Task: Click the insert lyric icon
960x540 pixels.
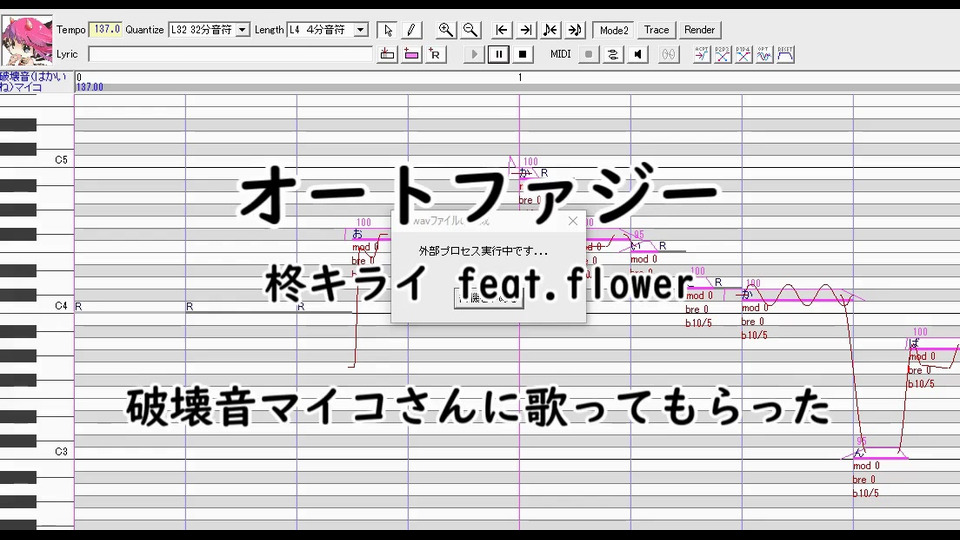Action: [x=387, y=54]
